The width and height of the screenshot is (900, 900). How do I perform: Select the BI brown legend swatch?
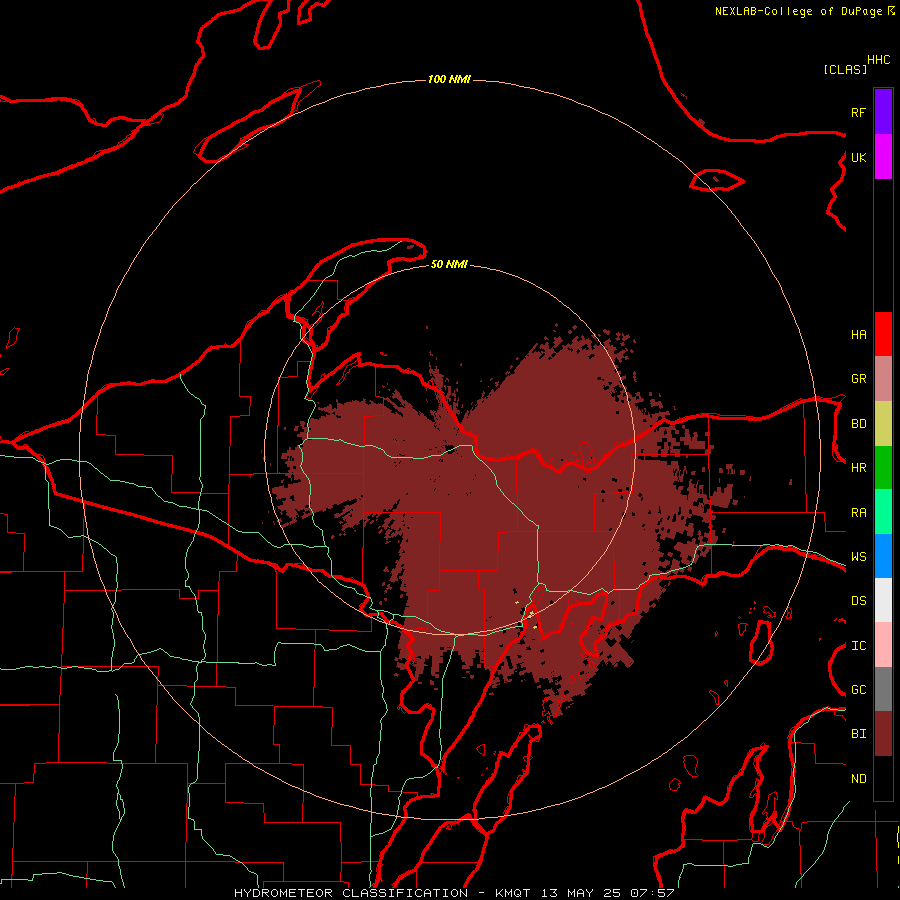883,734
